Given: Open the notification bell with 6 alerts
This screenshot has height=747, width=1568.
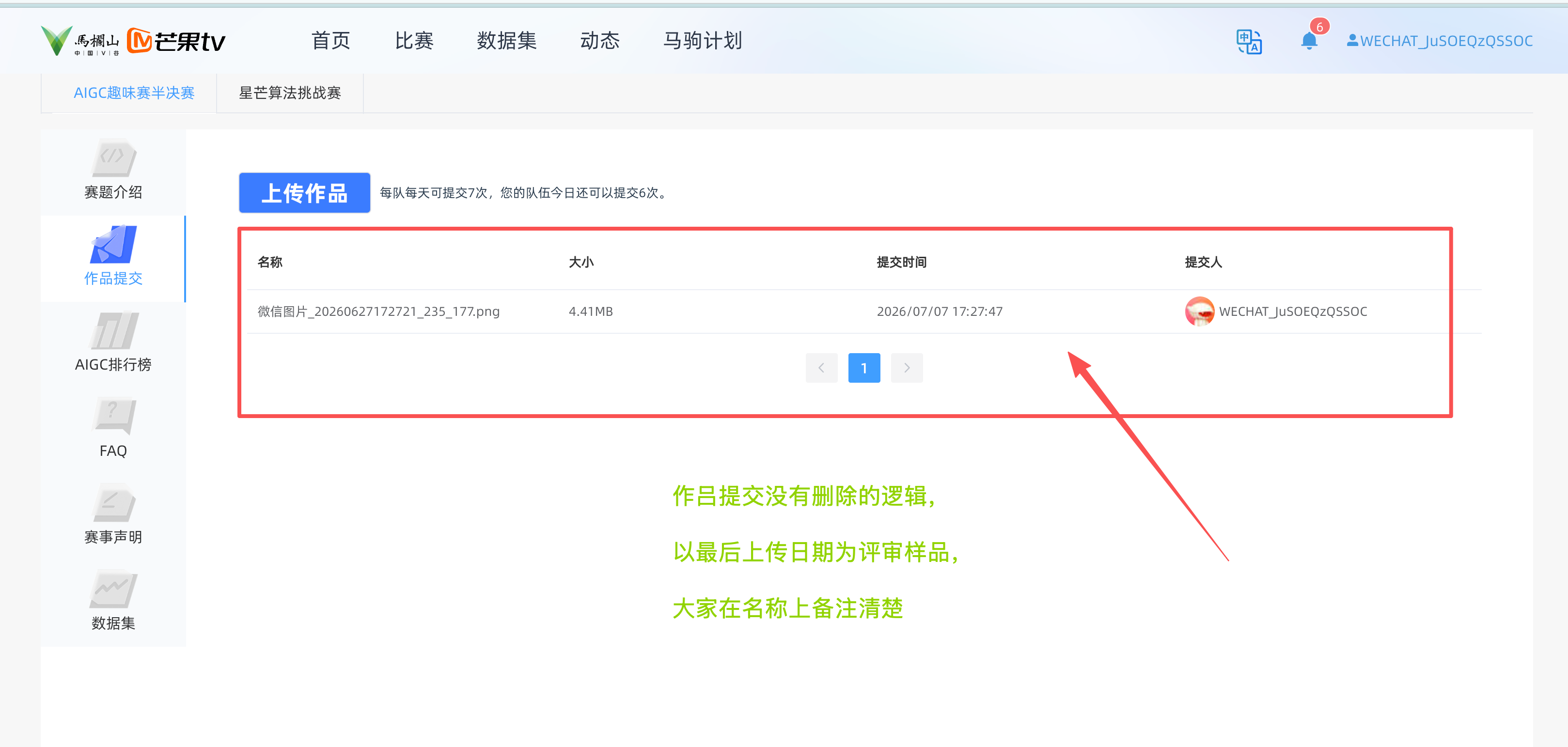Looking at the screenshot, I should [x=1309, y=41].
